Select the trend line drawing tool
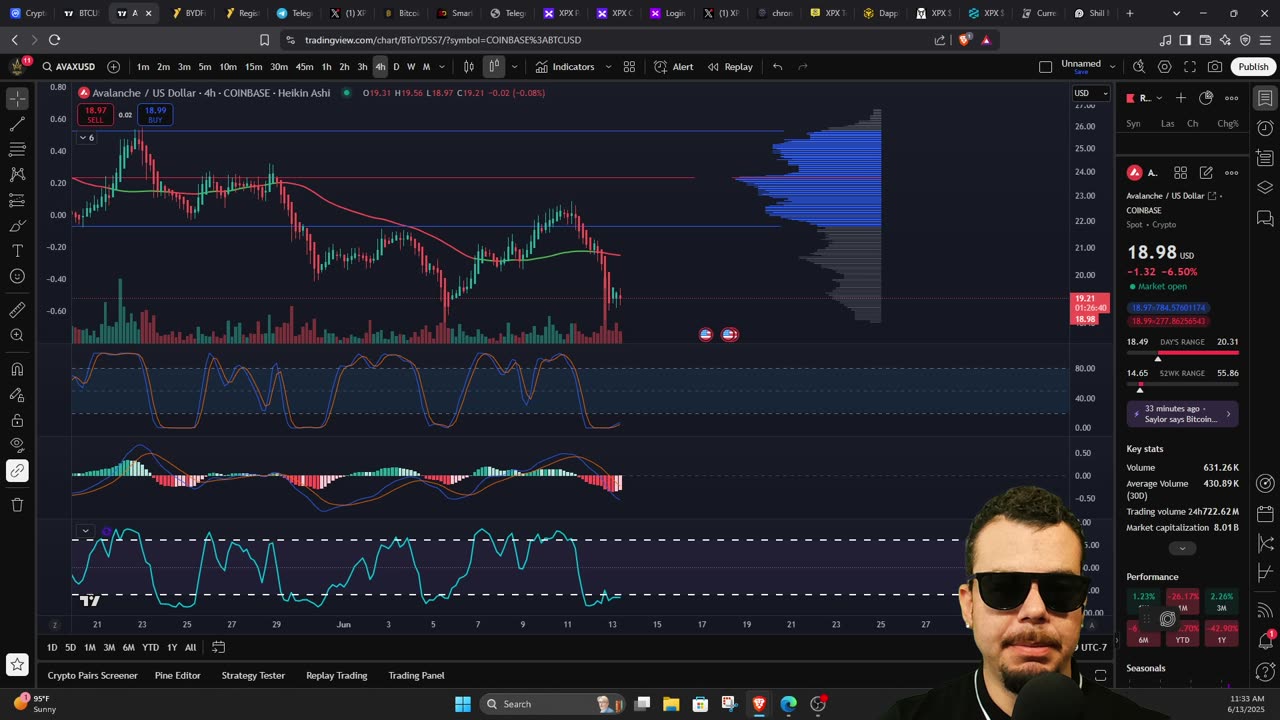This screenshot has height=720, width=1280. click(x=17, y=124)
